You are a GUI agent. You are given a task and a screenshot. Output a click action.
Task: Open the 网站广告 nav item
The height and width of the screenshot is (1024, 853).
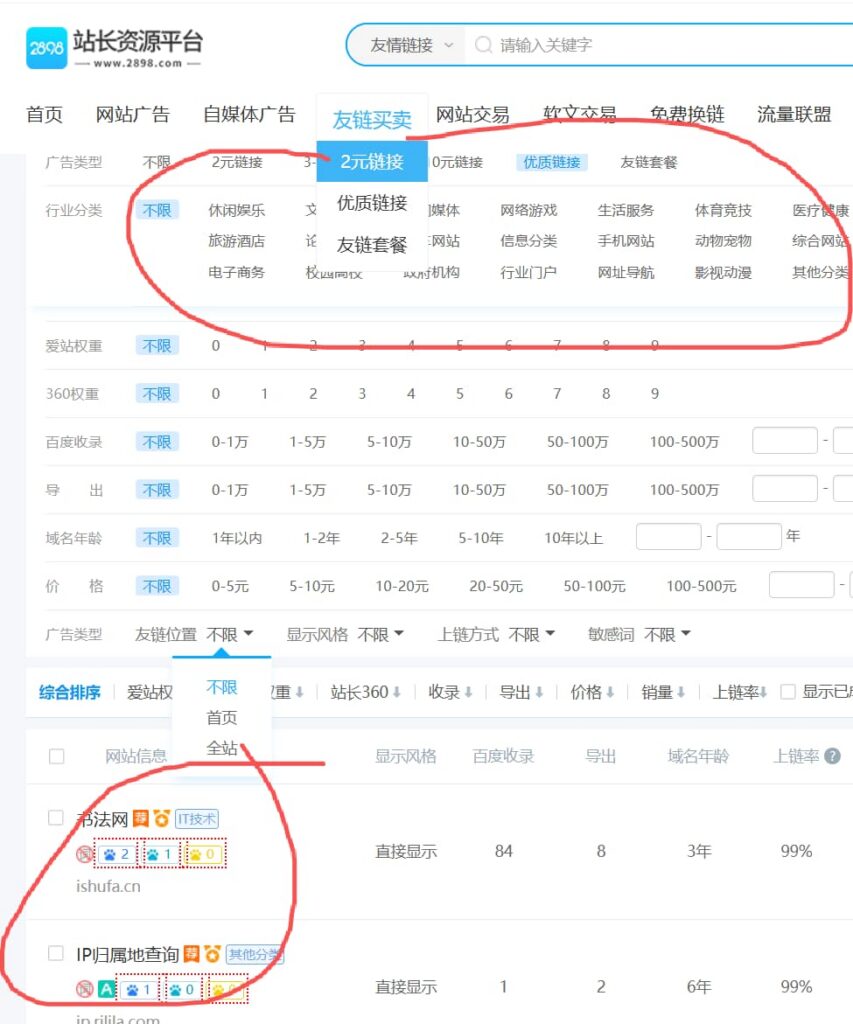click(133, 114)
